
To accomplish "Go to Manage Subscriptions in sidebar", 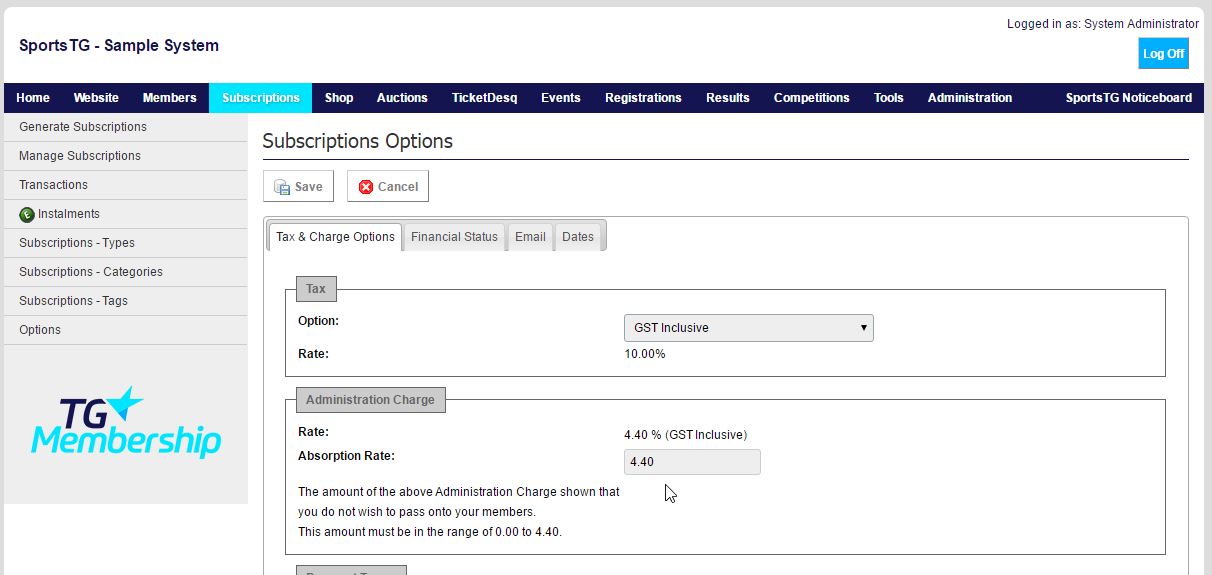I will point(126,156).
